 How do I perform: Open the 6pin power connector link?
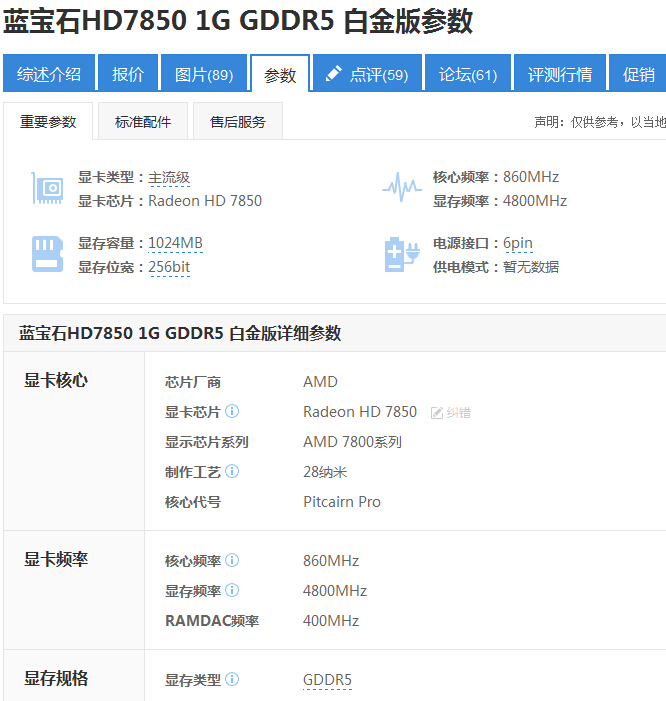point(518,243)
